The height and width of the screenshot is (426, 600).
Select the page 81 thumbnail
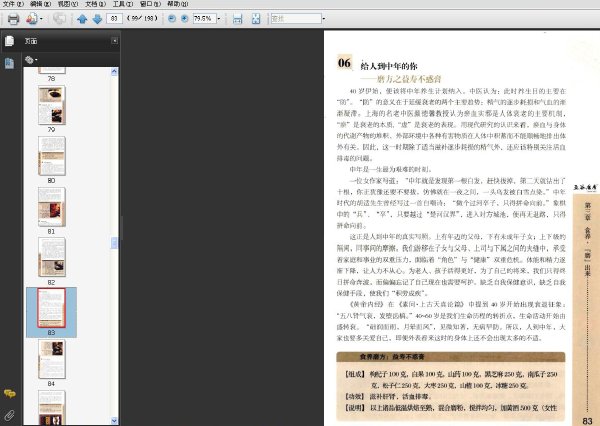[x=52, y=207]
